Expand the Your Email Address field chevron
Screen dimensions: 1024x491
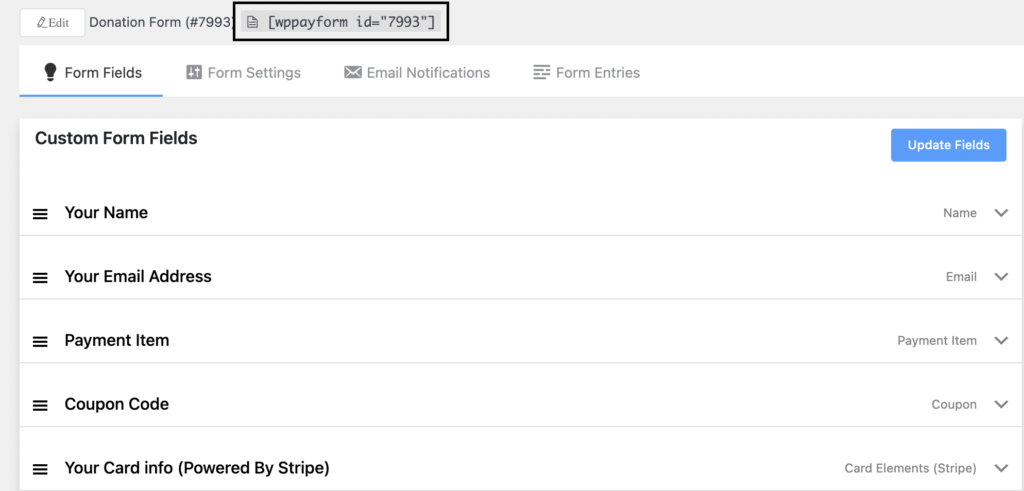(1001, 277)
